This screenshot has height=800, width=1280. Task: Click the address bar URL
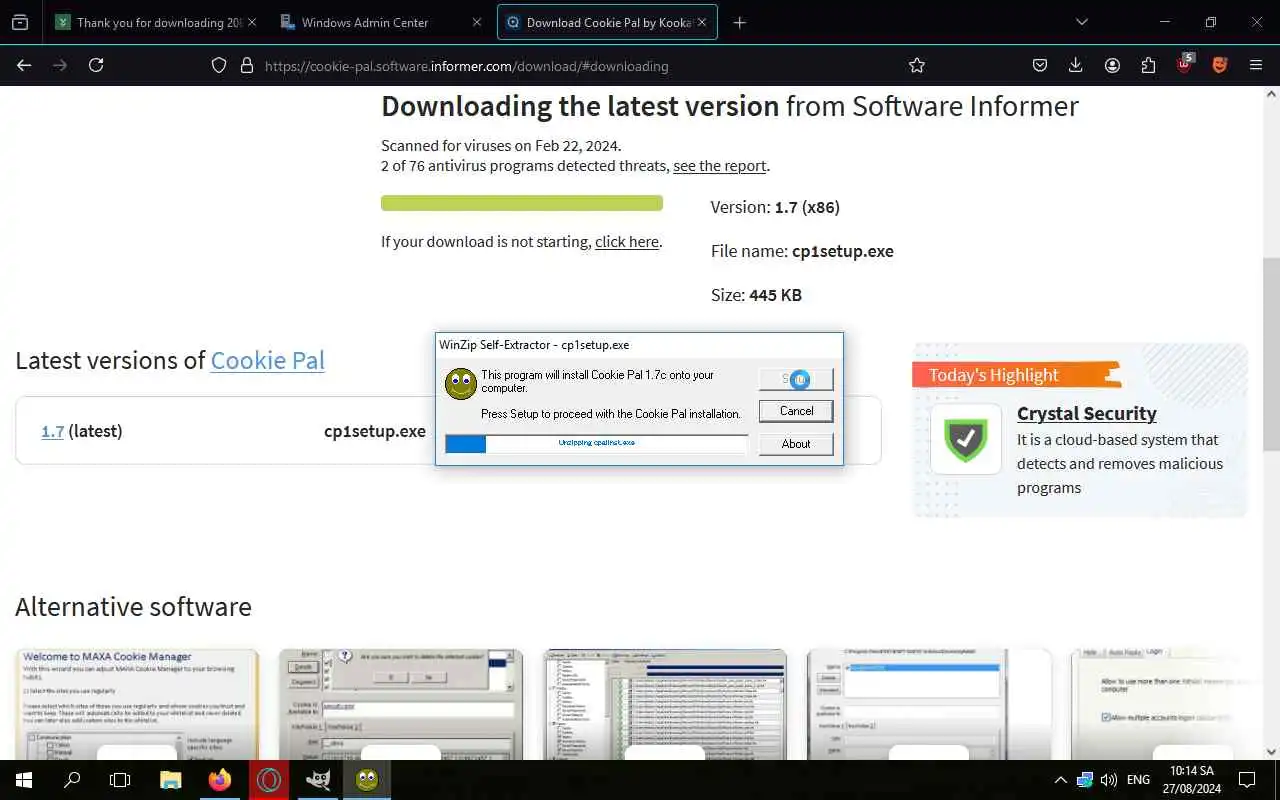(x=466, y=66)
